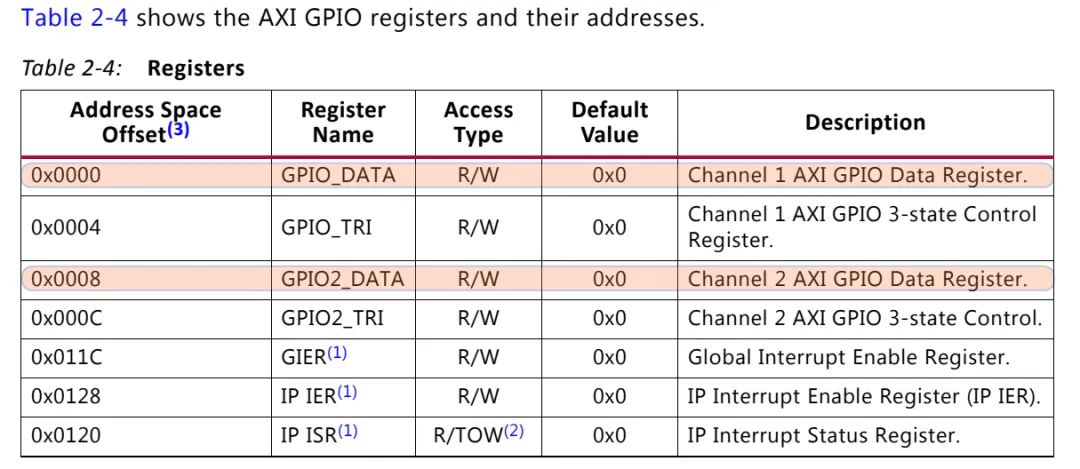1080x469 pixels.
Task: Click the GPIO_TRI register name
Action: pos(326,227)
